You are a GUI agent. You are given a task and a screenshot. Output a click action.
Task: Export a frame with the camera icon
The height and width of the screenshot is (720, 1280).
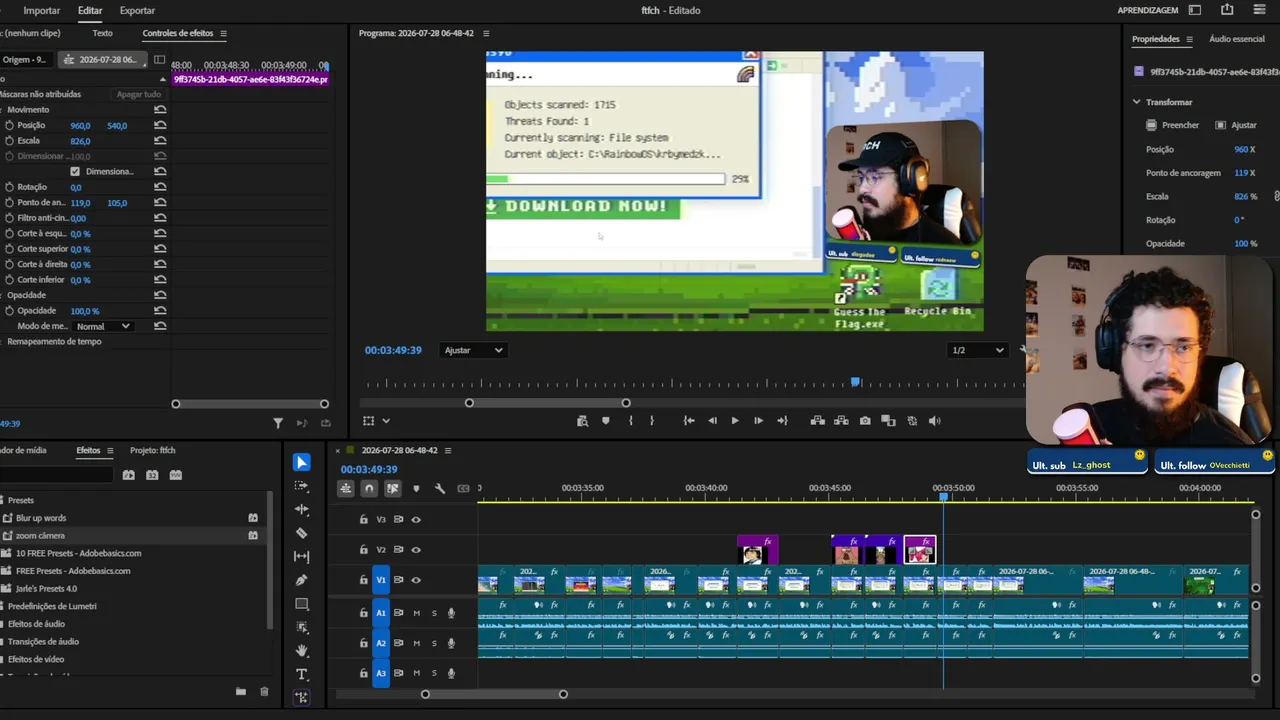865,421
